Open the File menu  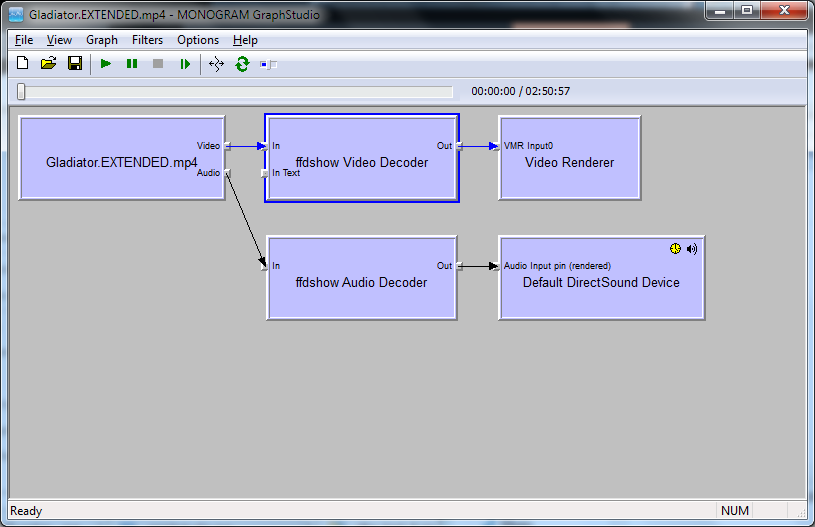(24, 40)
